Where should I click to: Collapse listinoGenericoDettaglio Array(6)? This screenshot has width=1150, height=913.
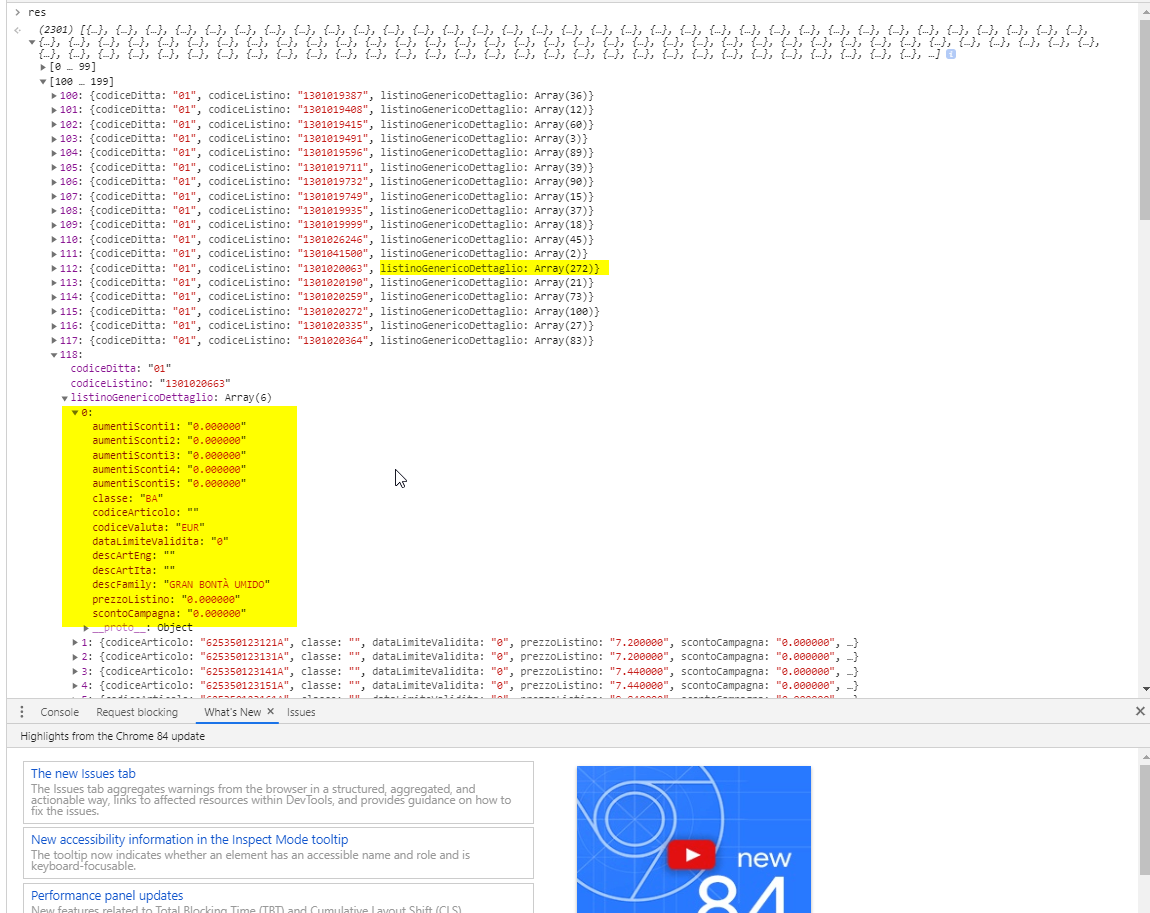click(x=65, y=398)
